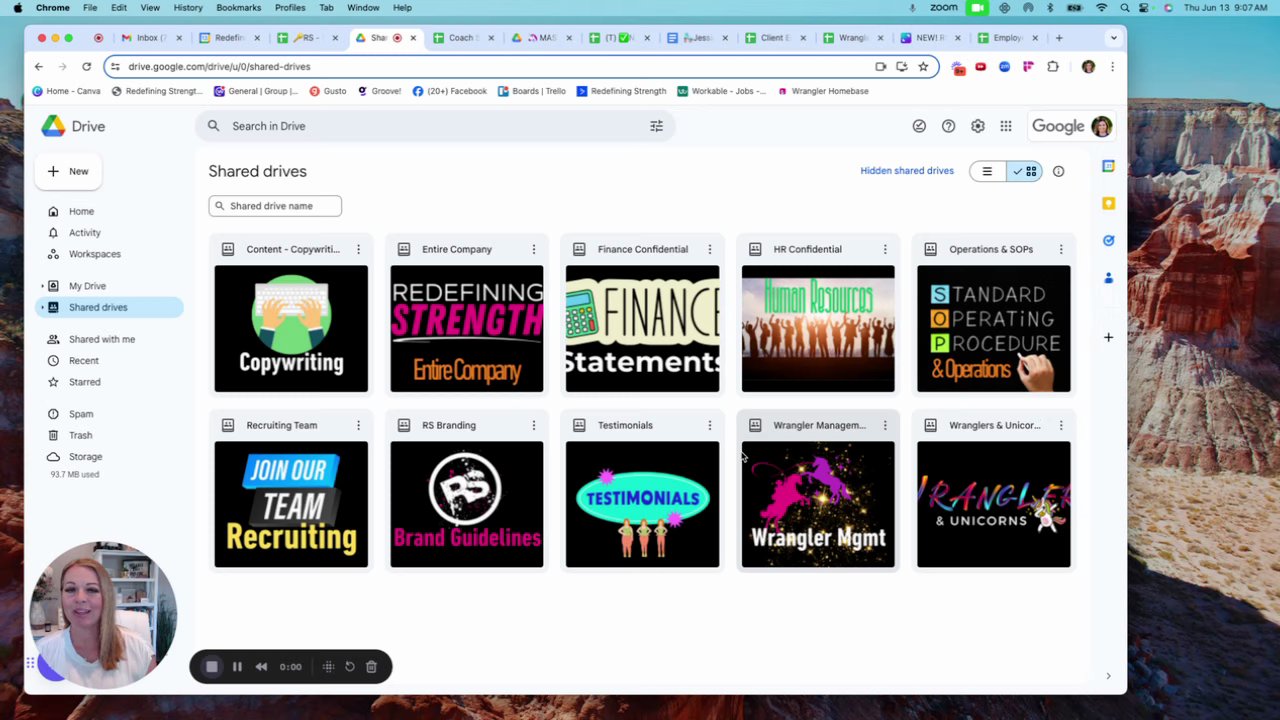Open more actions for Recruiting Team drive

pyautogui.click(x=358, y=425)
